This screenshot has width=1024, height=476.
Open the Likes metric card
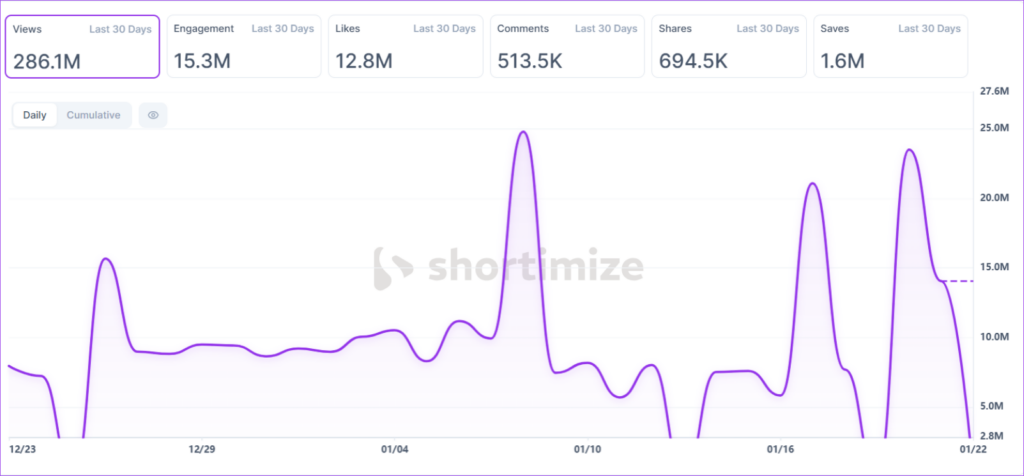tap(406, 46)
